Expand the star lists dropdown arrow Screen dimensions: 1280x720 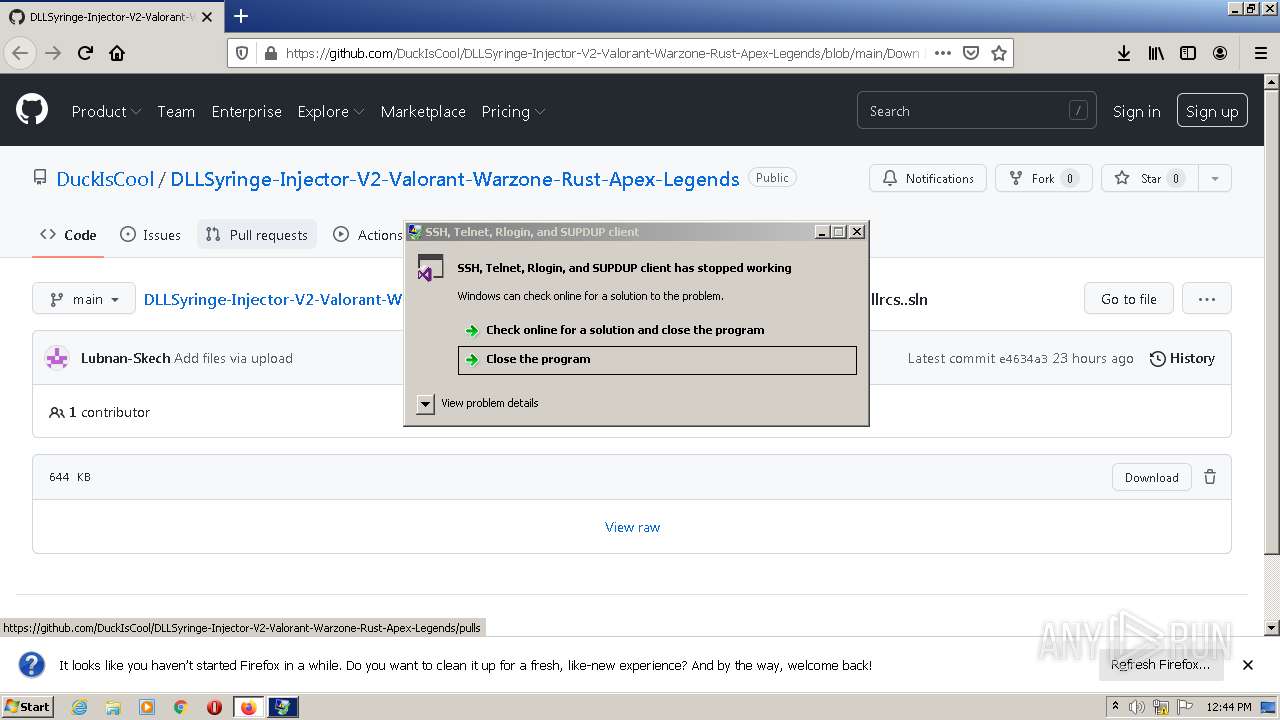1215,178
